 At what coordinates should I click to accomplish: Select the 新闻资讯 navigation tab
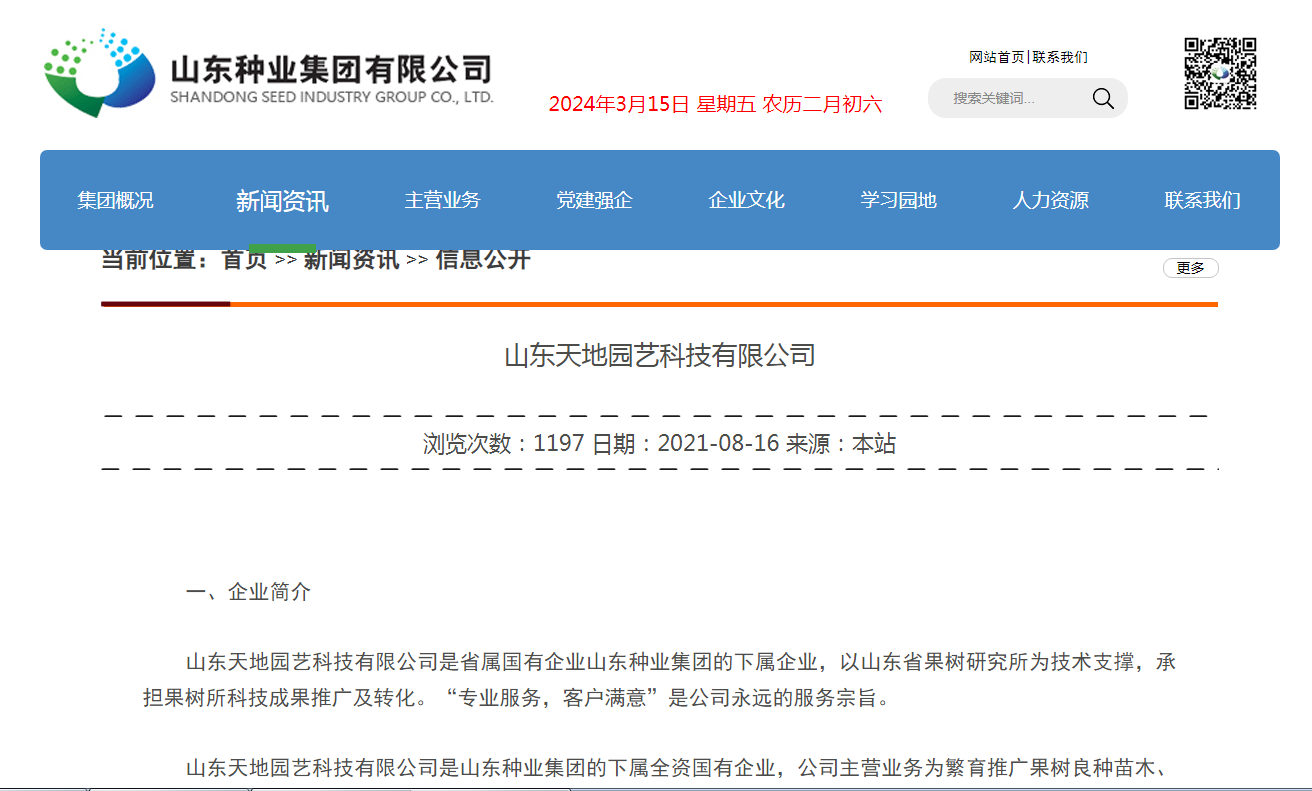tap(282, 201)
